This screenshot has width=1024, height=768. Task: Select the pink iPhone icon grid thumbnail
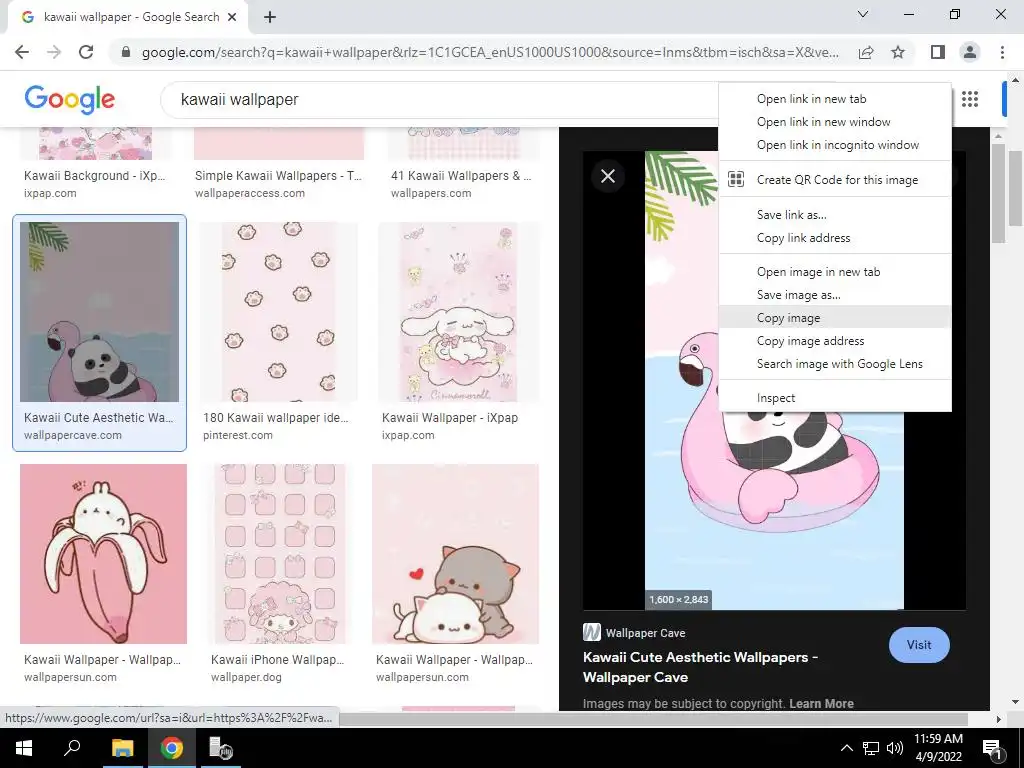pos(280,554)
